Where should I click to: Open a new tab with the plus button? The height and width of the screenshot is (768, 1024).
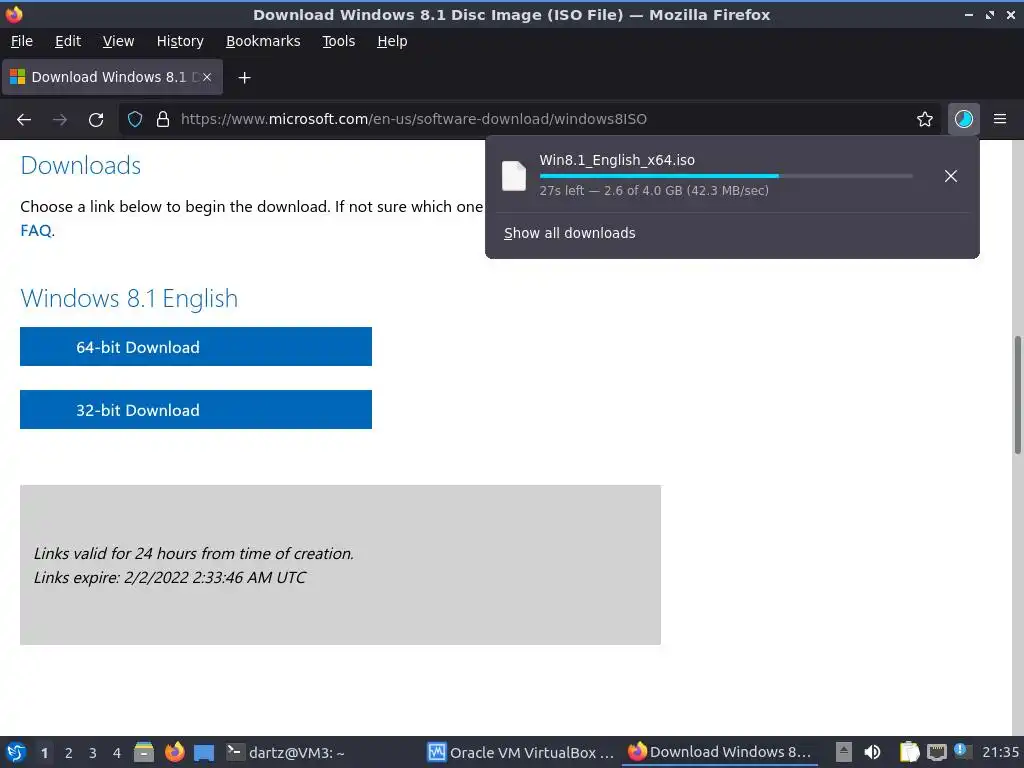click(x=244, y=78)
